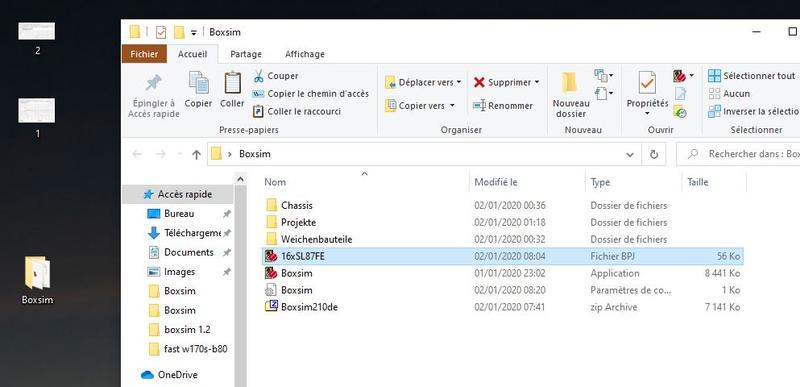The image size is (800, 387).
Task: Open the recent locations dropdown arrow
Action: (179, 154)
